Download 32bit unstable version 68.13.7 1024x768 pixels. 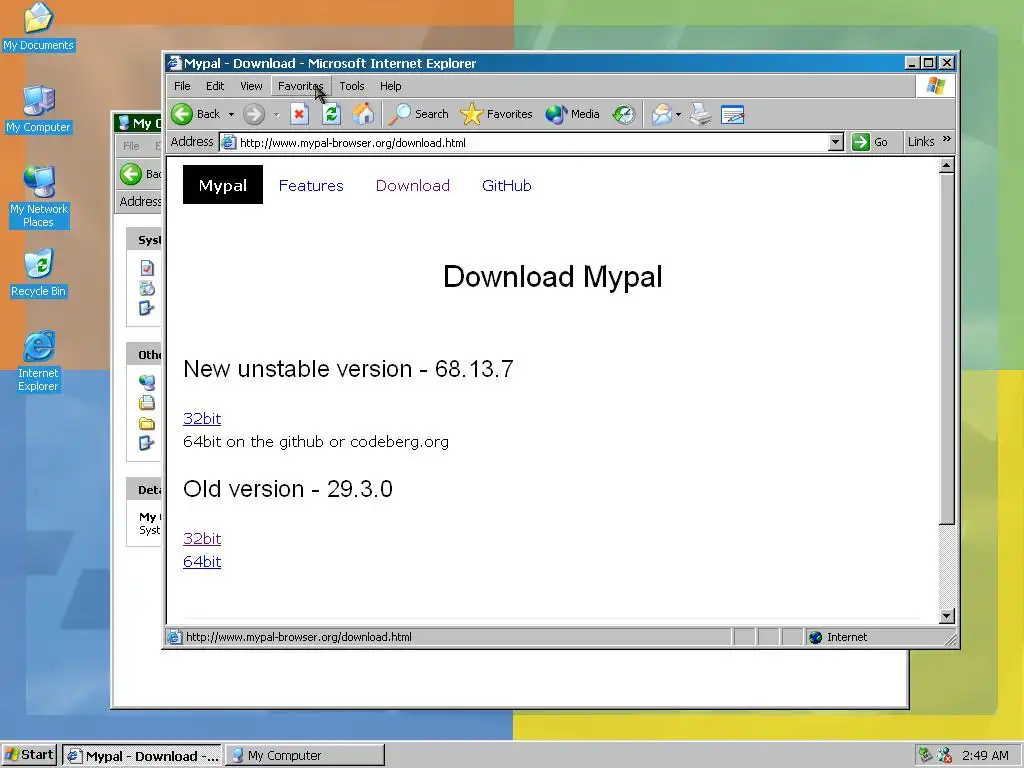coord(202,418)
